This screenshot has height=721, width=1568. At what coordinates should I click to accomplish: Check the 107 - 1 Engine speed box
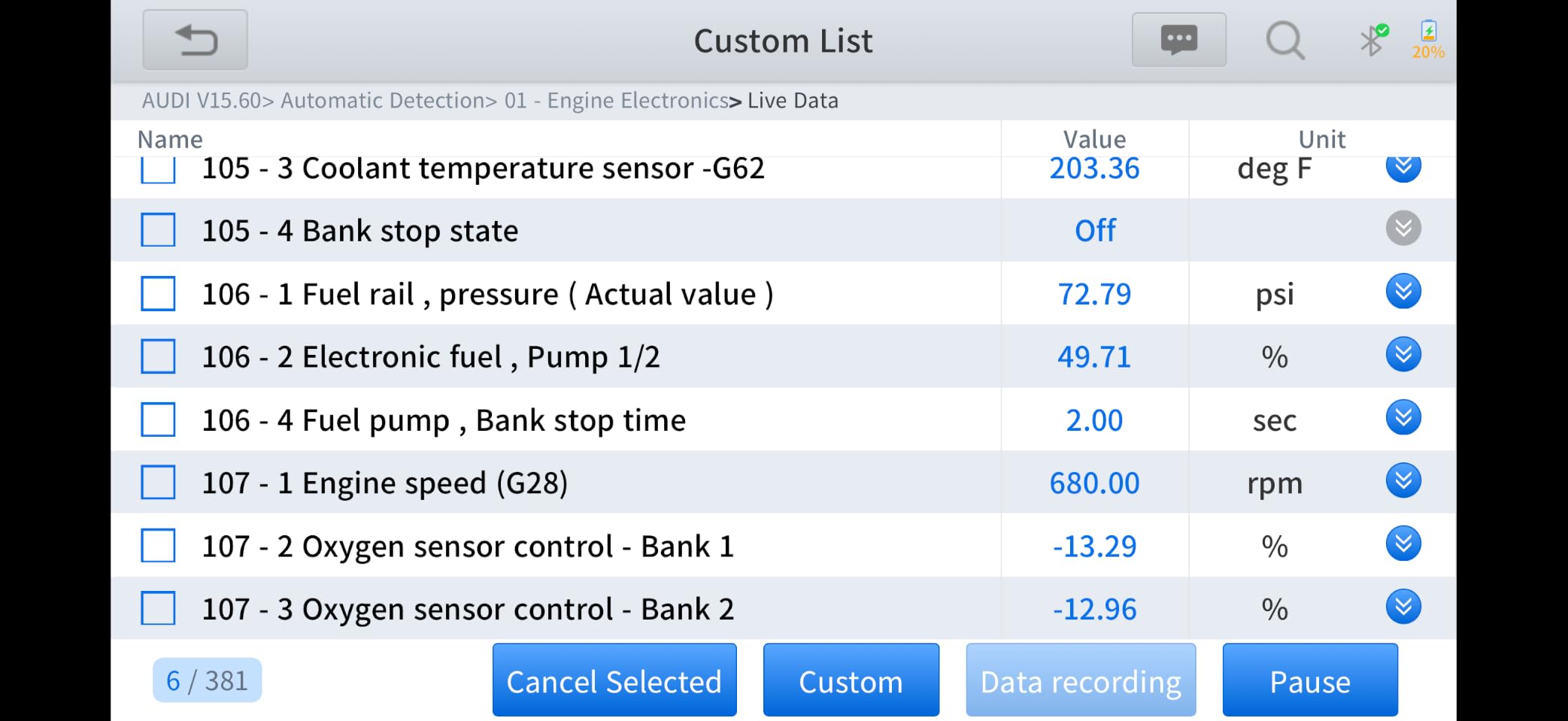coord(158,483)
